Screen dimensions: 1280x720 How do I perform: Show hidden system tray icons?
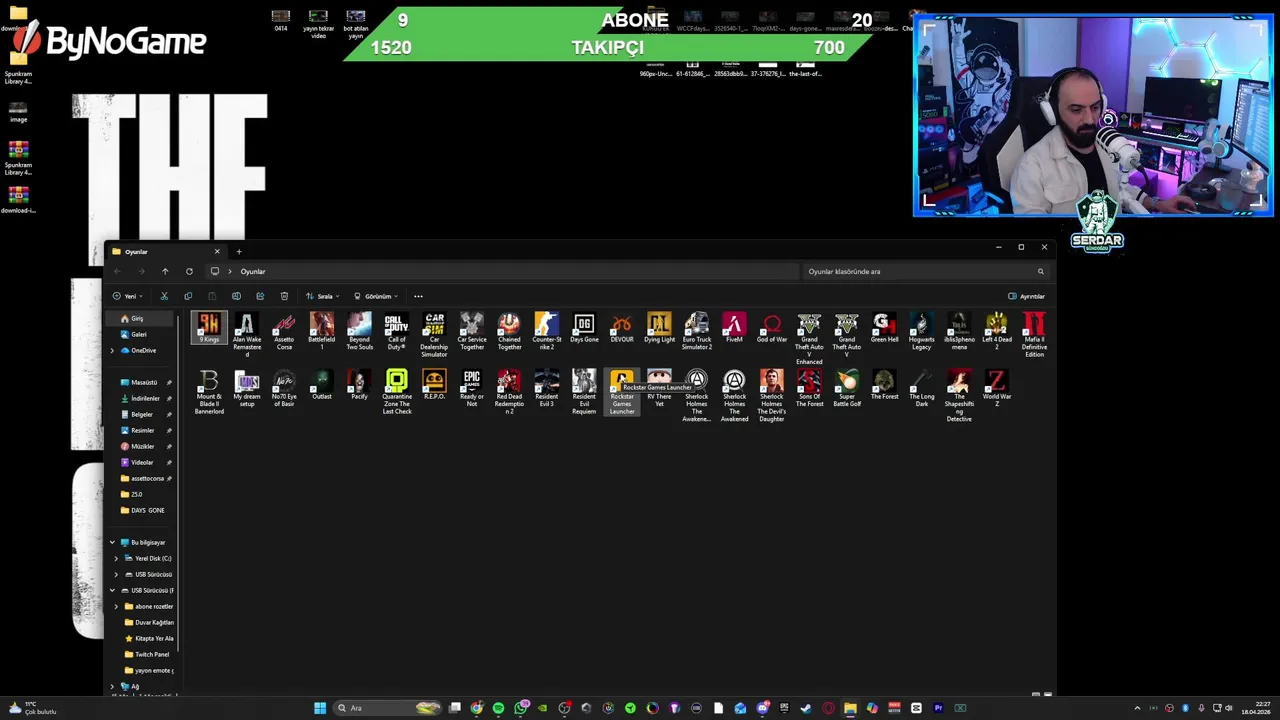point(1137,708)
